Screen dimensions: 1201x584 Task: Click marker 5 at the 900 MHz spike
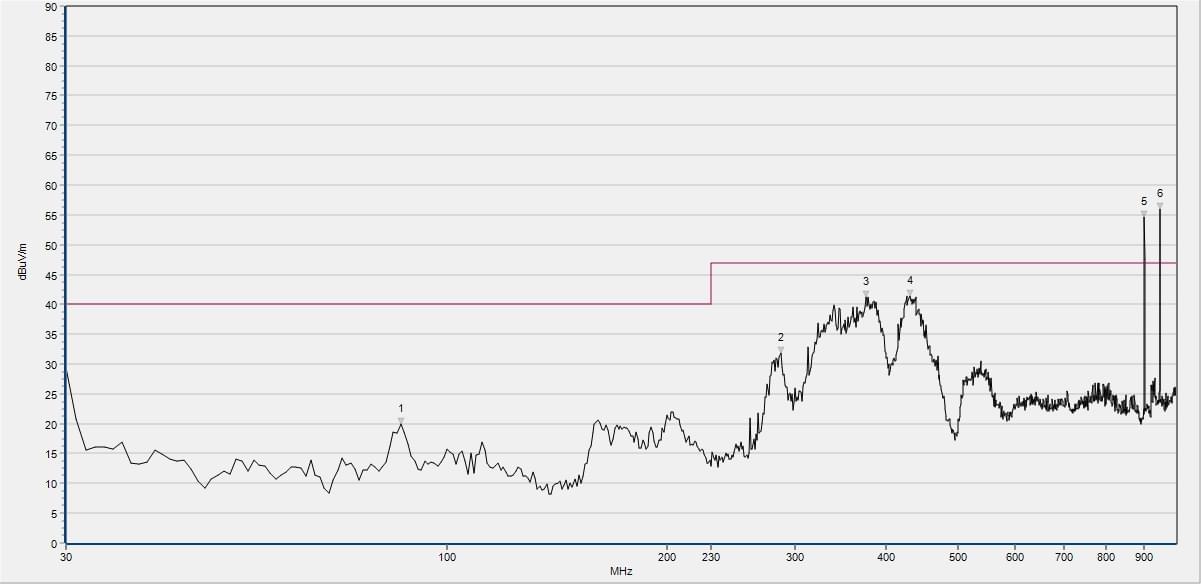(1144, 212)
